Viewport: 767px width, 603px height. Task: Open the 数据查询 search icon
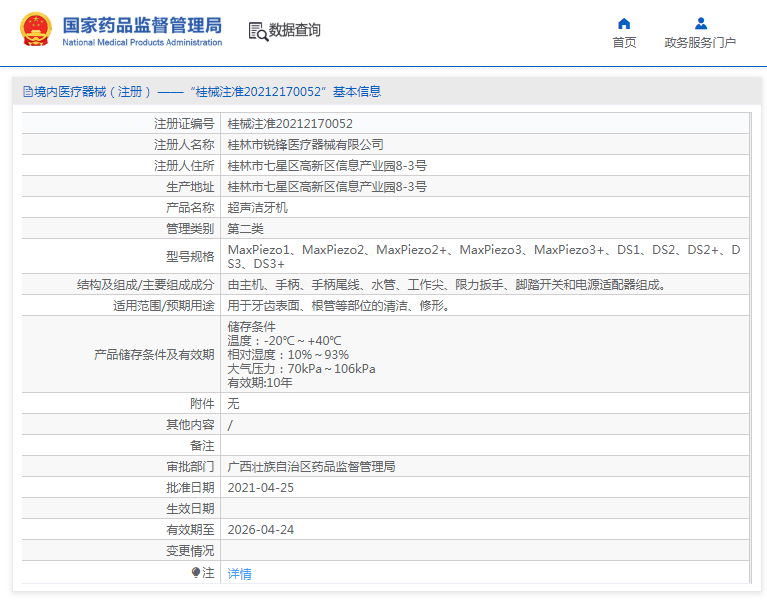258,31
